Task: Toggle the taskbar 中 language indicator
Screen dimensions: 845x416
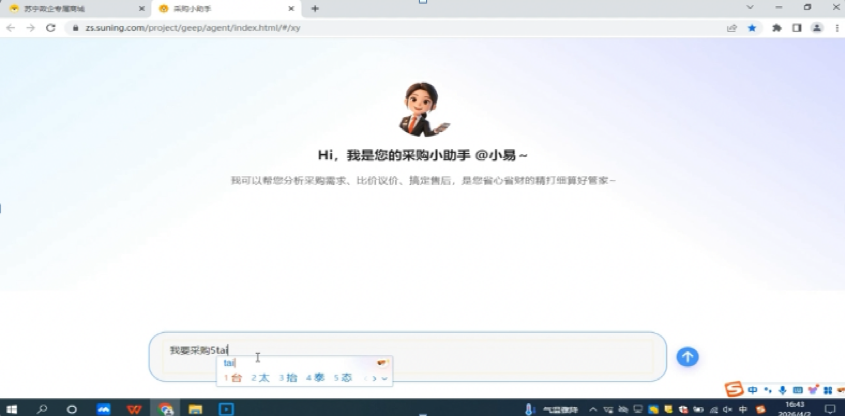Action: click(x=743, y=410)
